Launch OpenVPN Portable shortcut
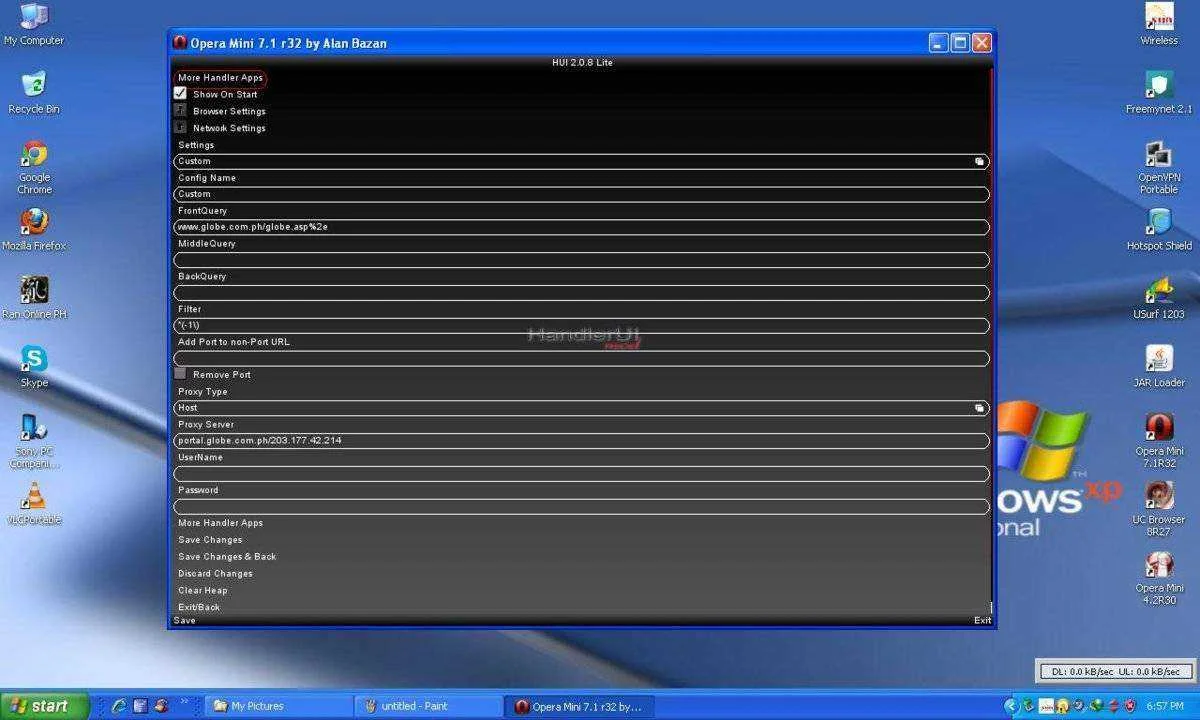1200x720 pixels. [x=1159, y=167]
